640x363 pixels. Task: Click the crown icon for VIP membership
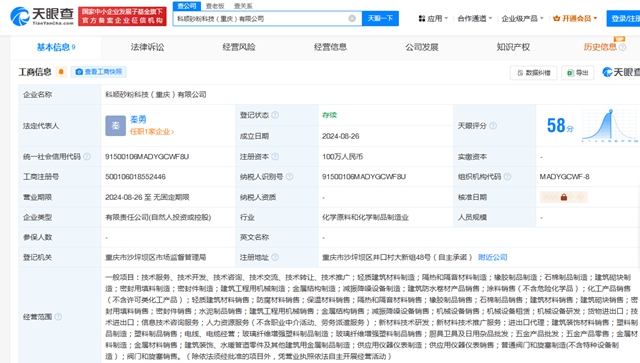pos(556,18)
